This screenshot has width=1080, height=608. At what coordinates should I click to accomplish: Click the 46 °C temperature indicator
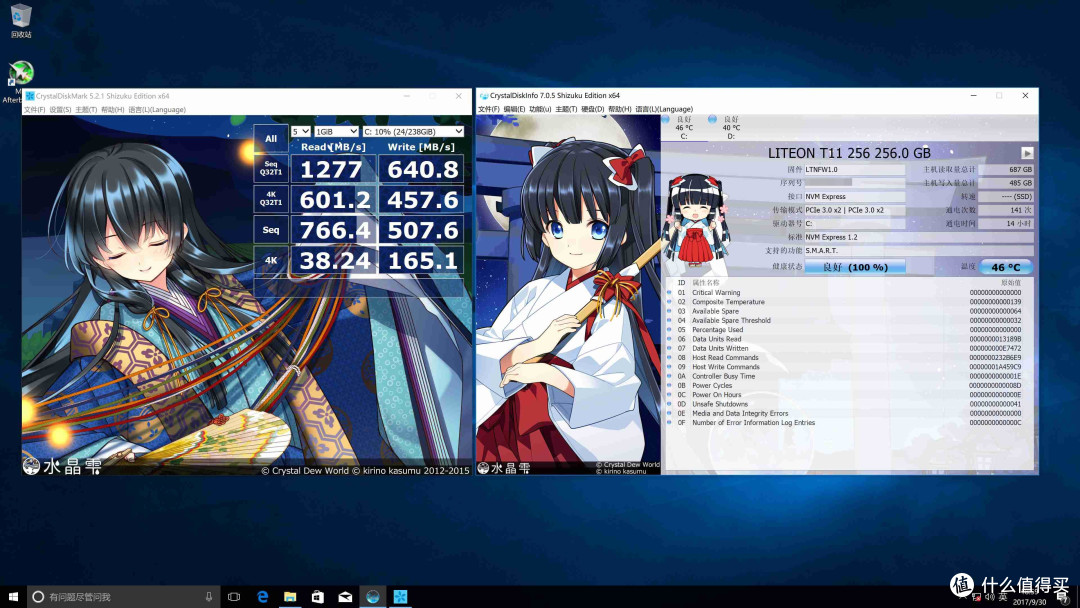tap(1006, 266)
